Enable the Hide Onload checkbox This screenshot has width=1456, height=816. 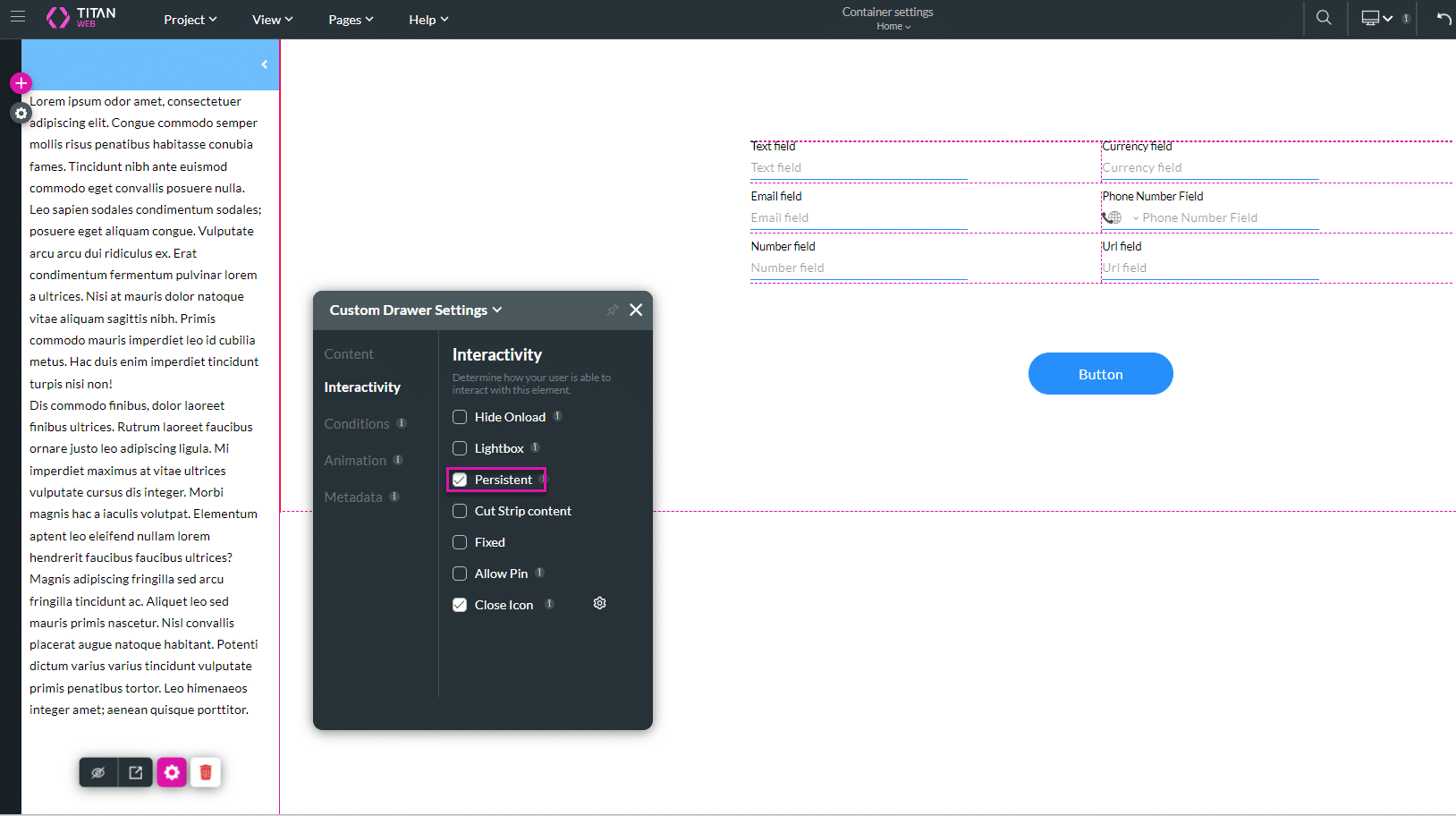pyautogui.click(x=460, y=417)
